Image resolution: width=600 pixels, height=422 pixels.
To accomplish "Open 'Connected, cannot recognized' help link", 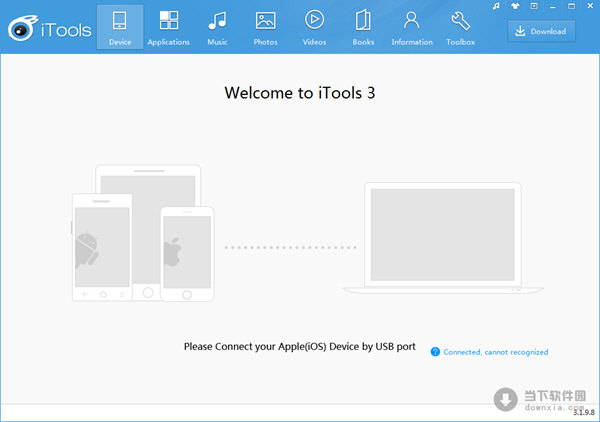I will pos(496,352).
